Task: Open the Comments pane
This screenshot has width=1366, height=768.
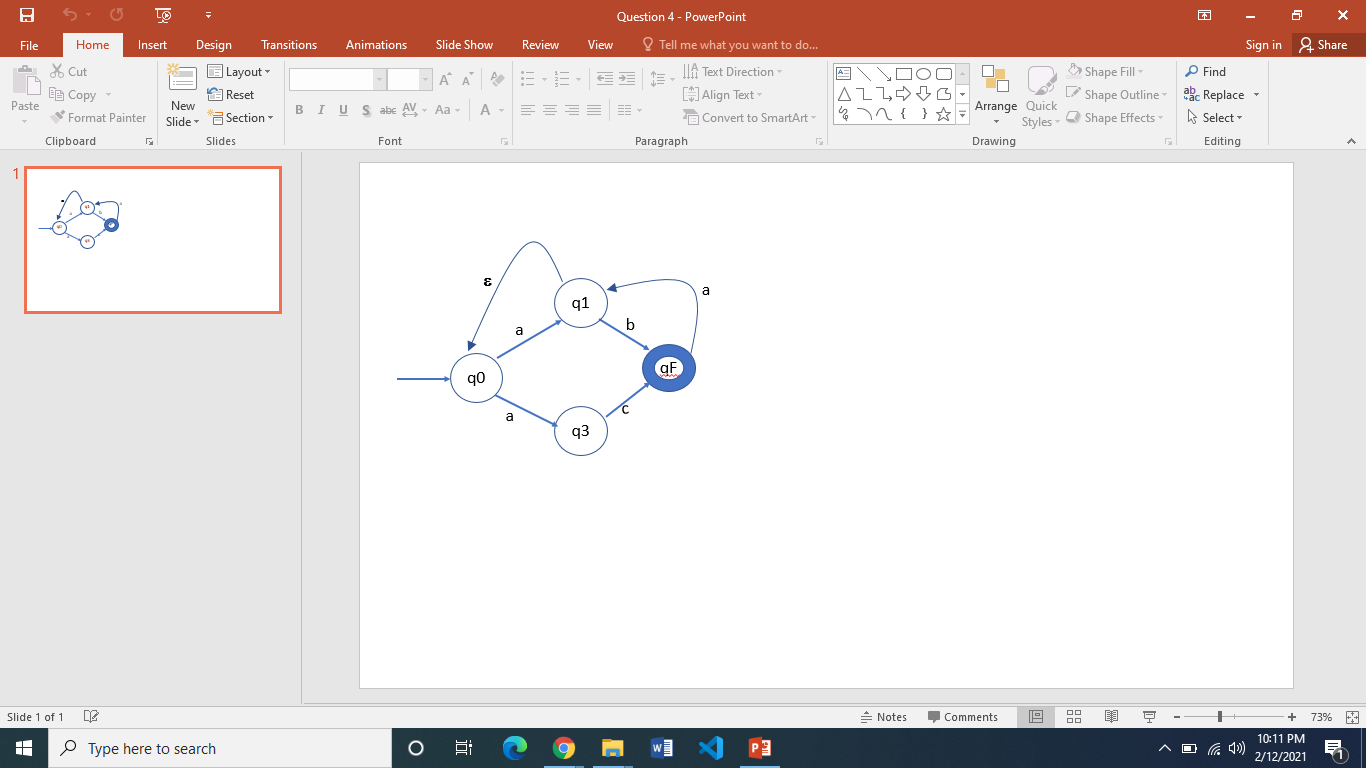Action: coord(962,717)
